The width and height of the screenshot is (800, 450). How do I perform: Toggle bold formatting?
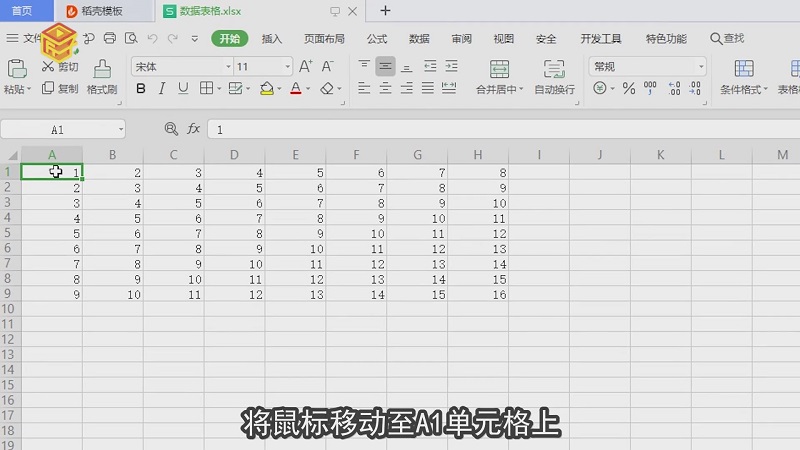tap(141, 89)
